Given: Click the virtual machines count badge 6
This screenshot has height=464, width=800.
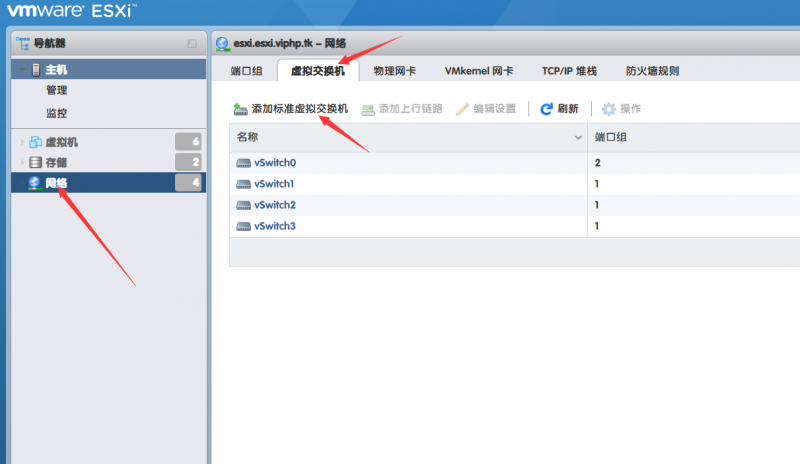Looking at the screenshot, I should click(x=188, y=142).
